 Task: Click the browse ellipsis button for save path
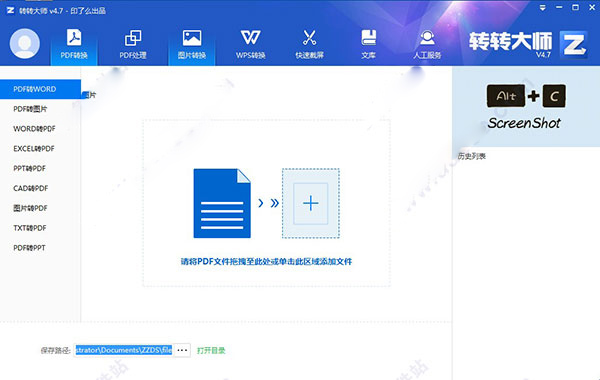click(x=182, y=350)
